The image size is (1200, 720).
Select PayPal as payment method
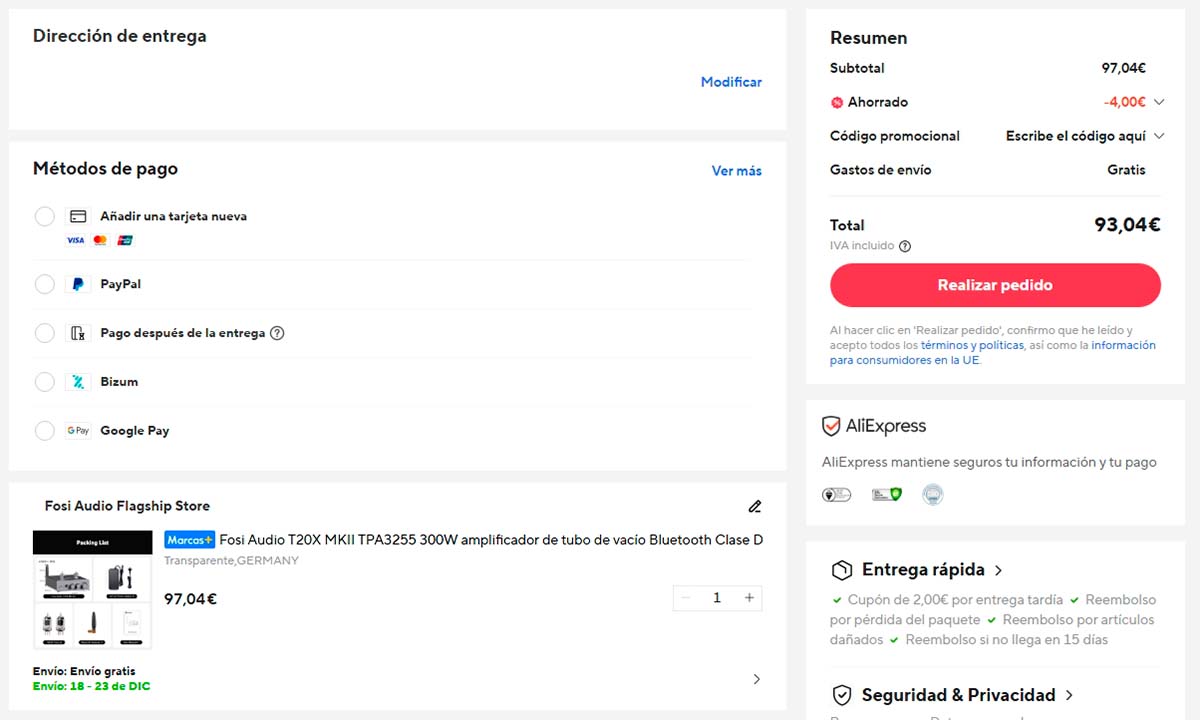45,285
